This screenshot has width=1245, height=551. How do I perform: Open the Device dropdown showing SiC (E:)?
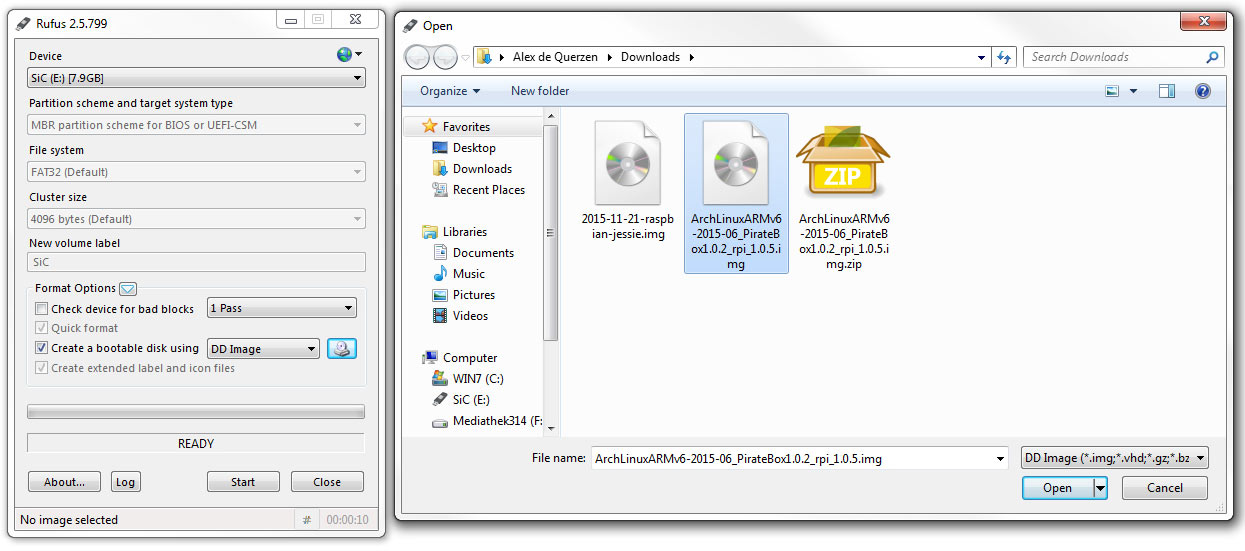pos(196,78)
